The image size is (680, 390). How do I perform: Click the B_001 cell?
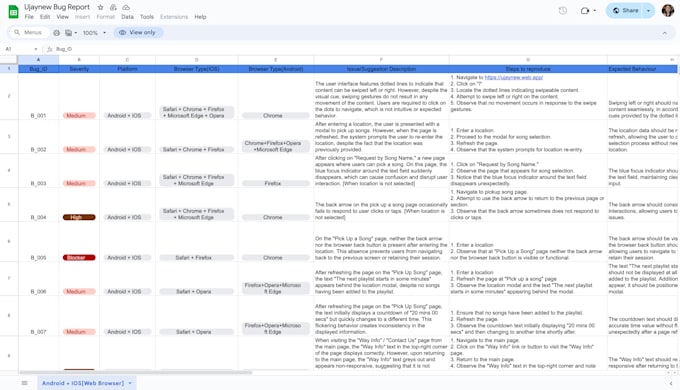[38, 96]
